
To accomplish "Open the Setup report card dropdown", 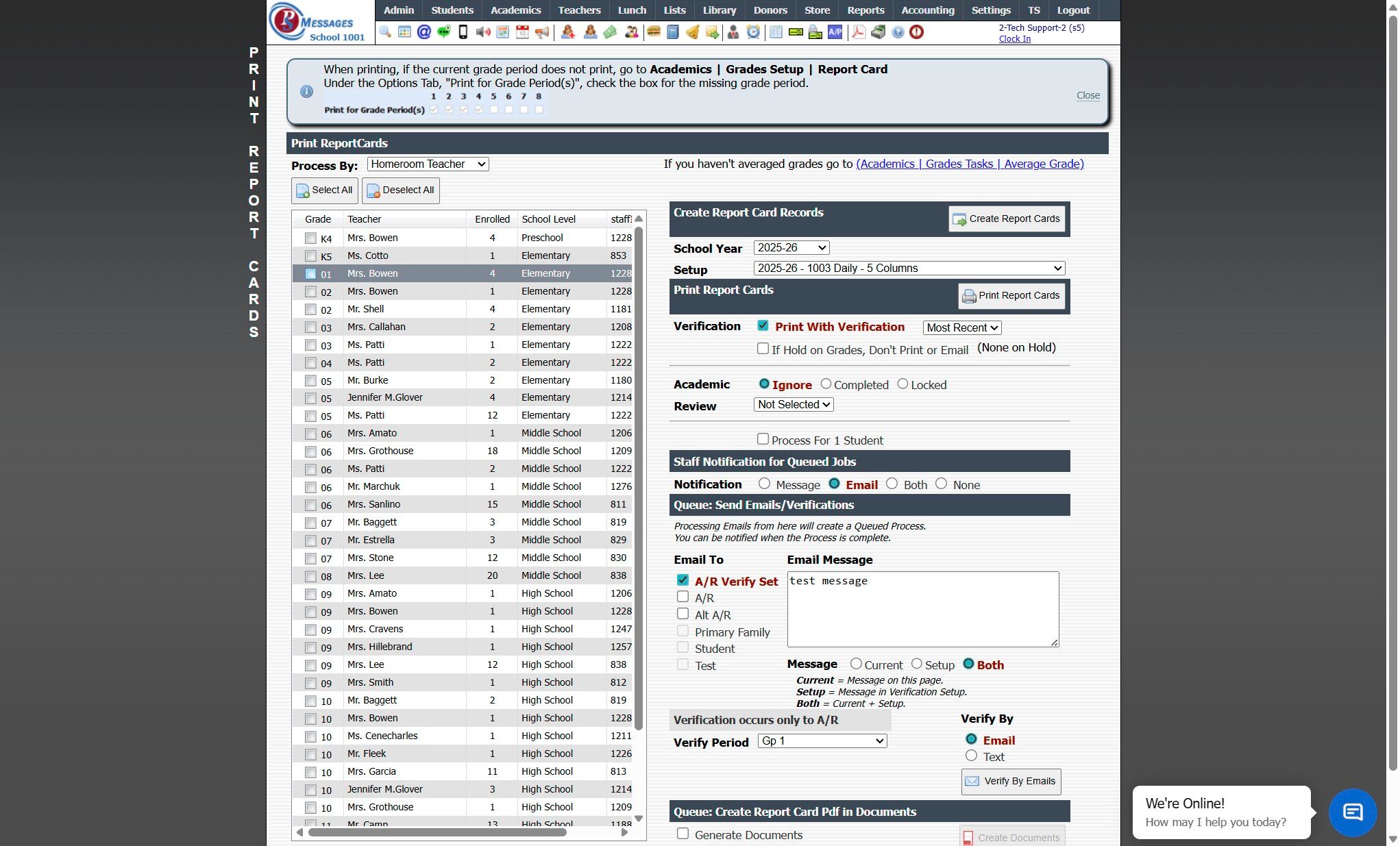I will (909, 269).
